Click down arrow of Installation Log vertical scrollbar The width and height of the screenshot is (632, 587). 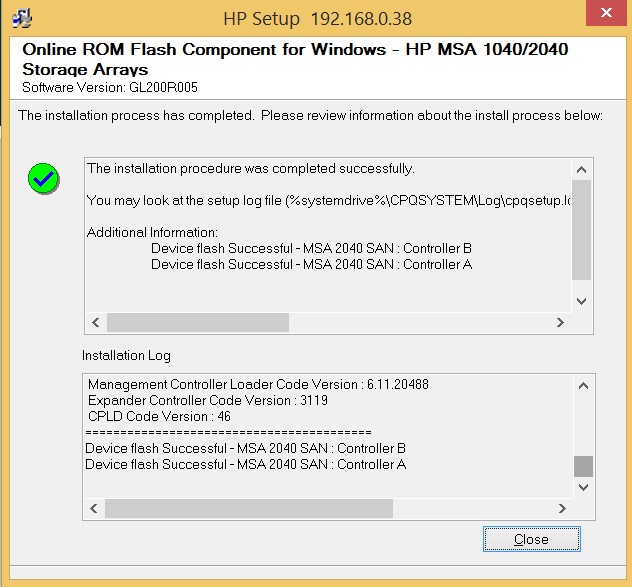point(583,487)
